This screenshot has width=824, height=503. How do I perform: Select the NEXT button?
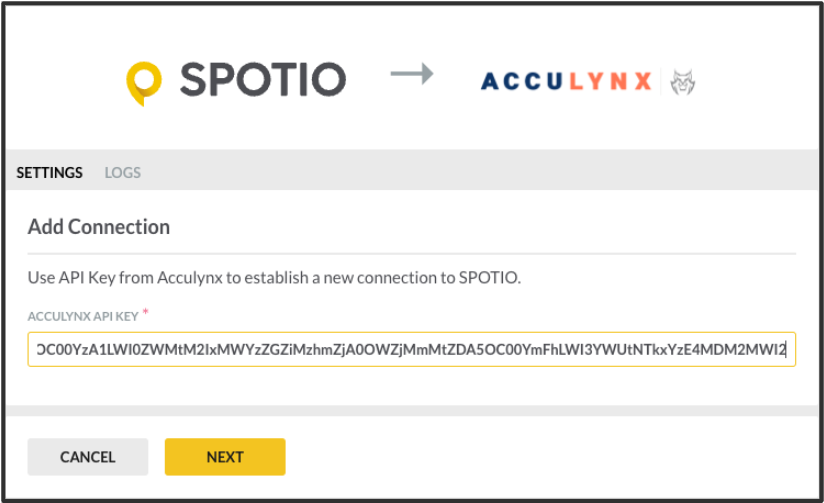pyautogui.click(x=225, y=457)
